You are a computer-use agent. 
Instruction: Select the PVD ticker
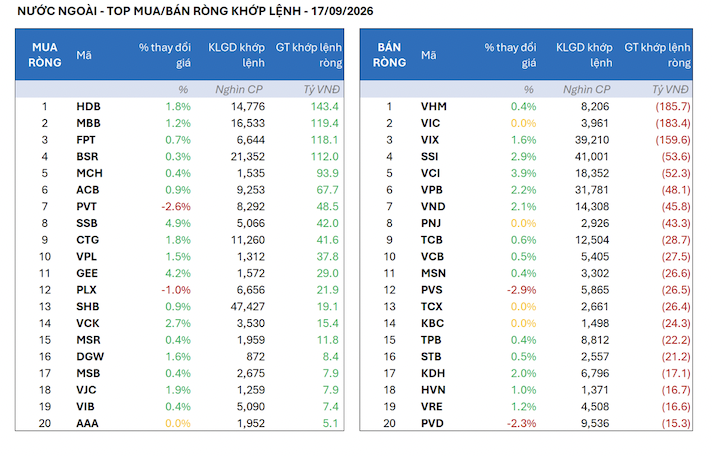(x=432, y=423)
